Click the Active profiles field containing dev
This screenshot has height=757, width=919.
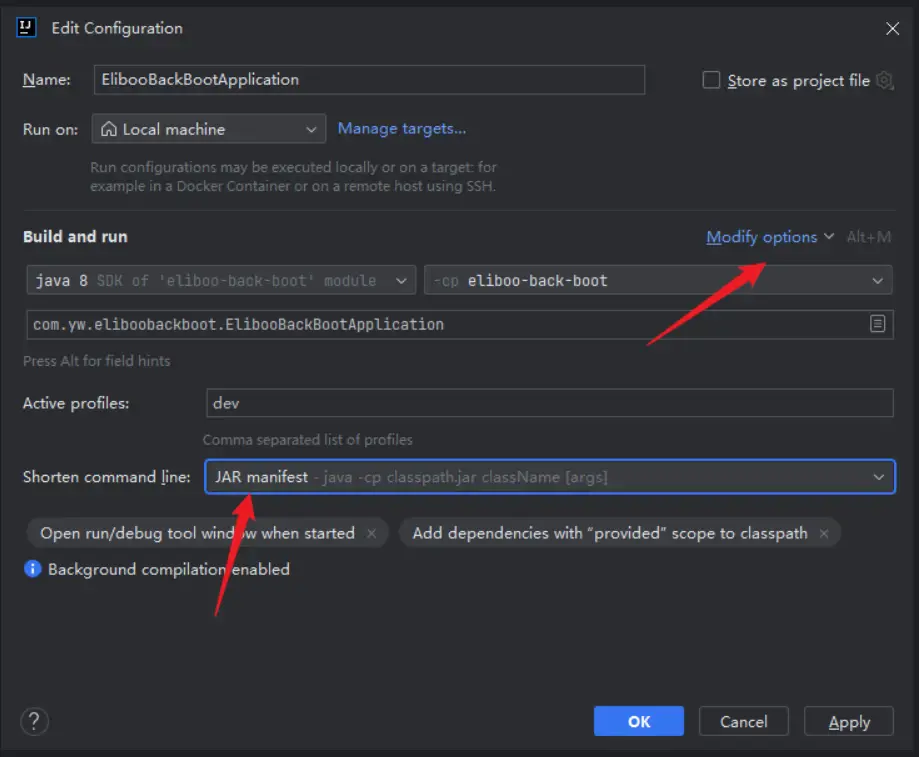[x=549, y=403]
